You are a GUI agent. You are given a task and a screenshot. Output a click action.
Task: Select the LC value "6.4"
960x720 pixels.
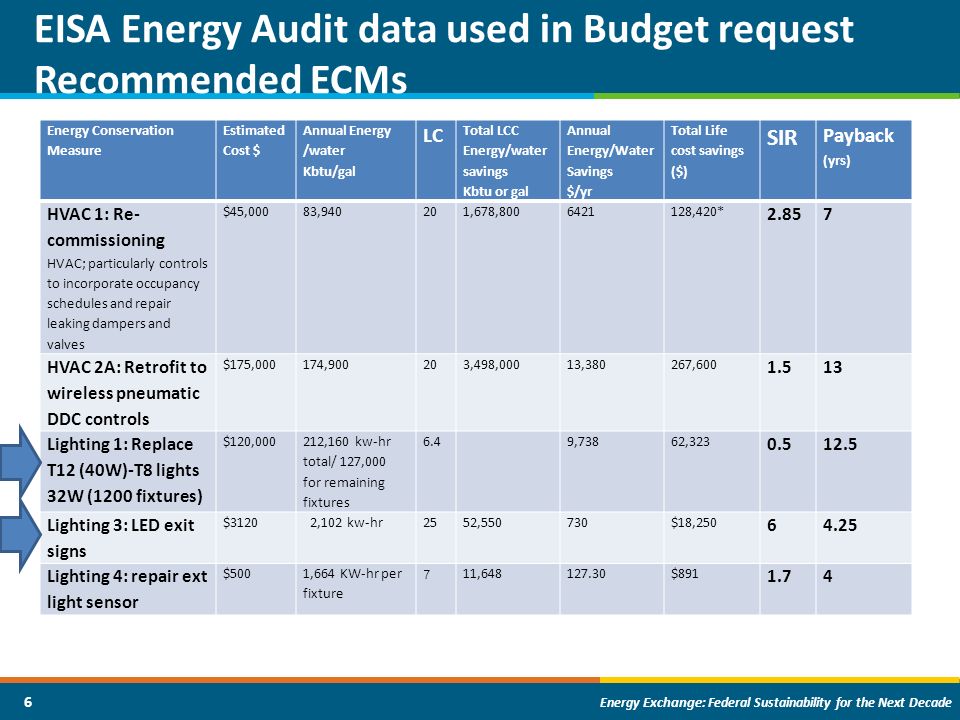pyautogui.click(x=431, y=442)
